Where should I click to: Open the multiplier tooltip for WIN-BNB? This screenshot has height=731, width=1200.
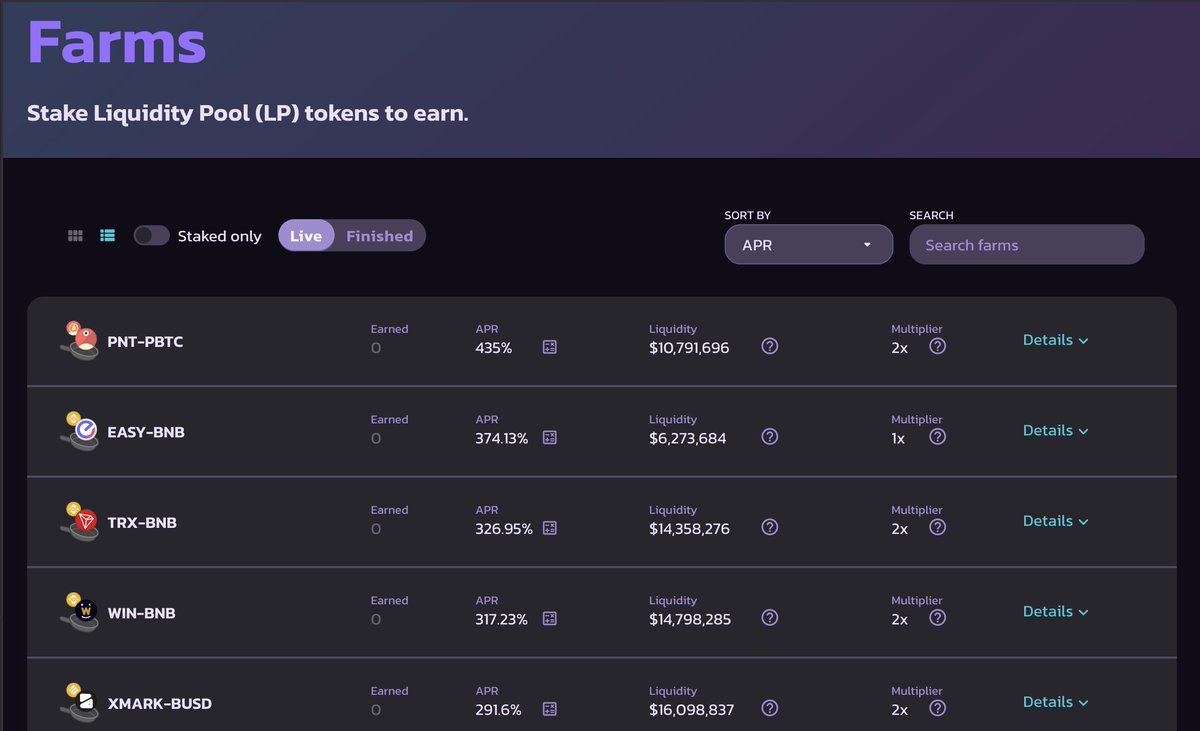[x=937, y=618]
